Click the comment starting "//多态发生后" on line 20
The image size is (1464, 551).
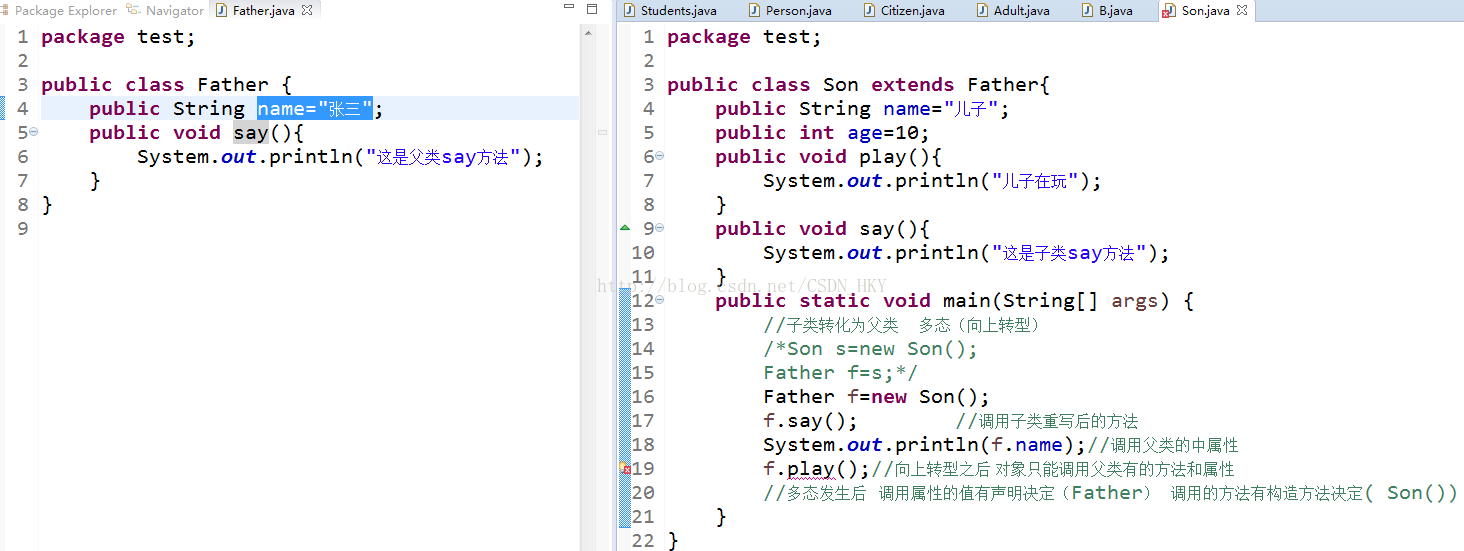pyautogui.click(x=1110, y=493)
